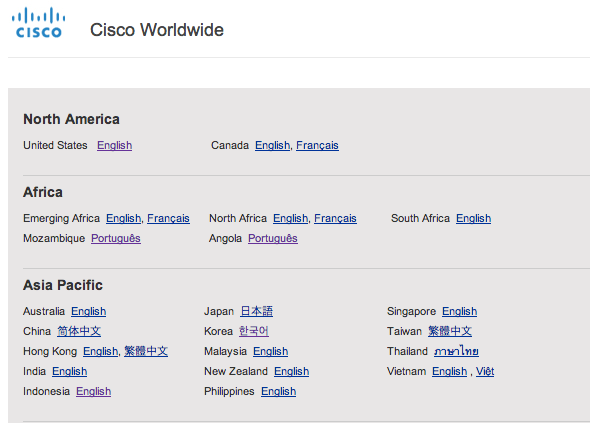
Task: Select Hong Kong Traditional Chinese link
Action: click(146, 351)
